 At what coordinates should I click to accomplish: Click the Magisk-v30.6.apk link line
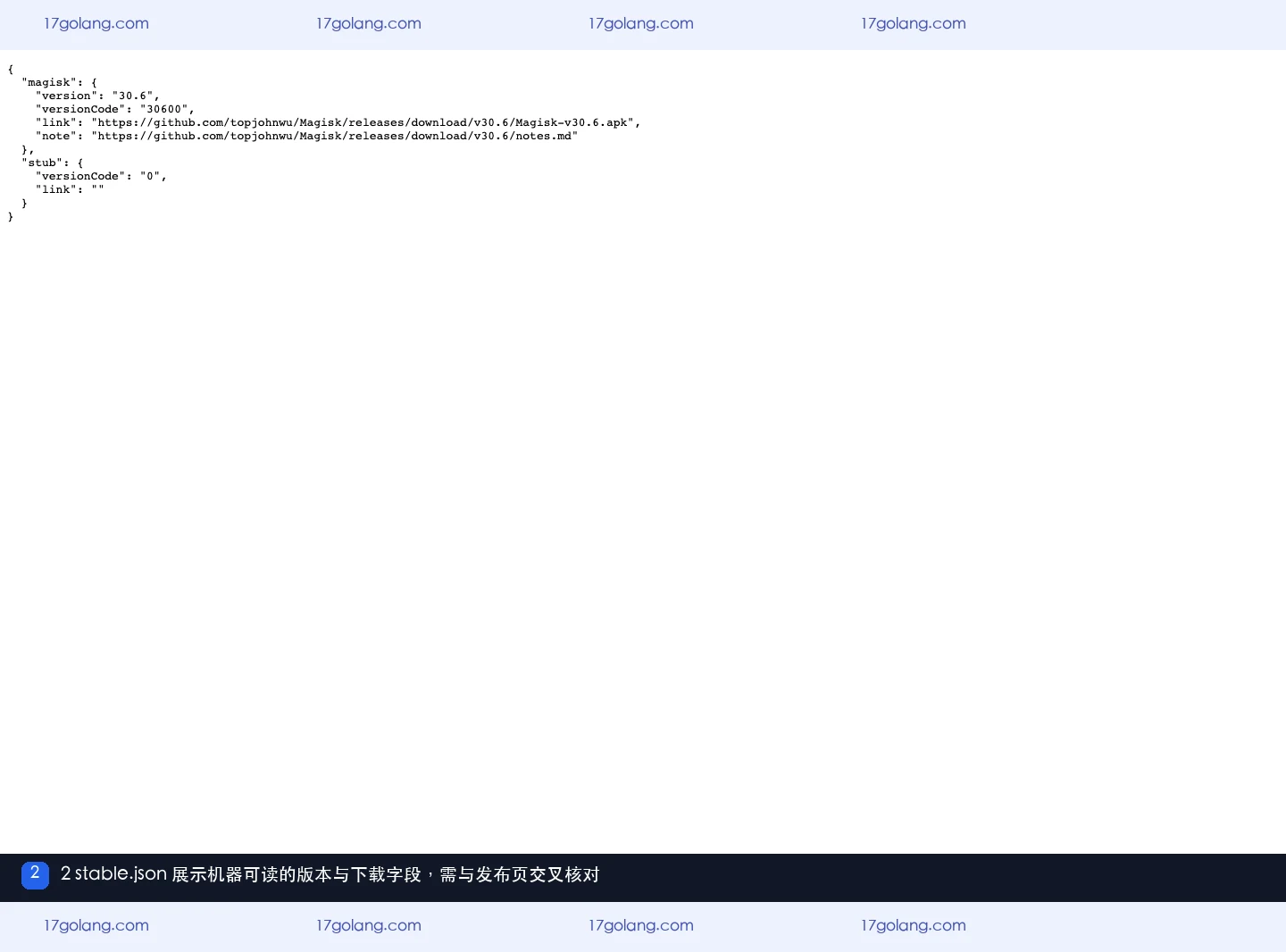338,122
